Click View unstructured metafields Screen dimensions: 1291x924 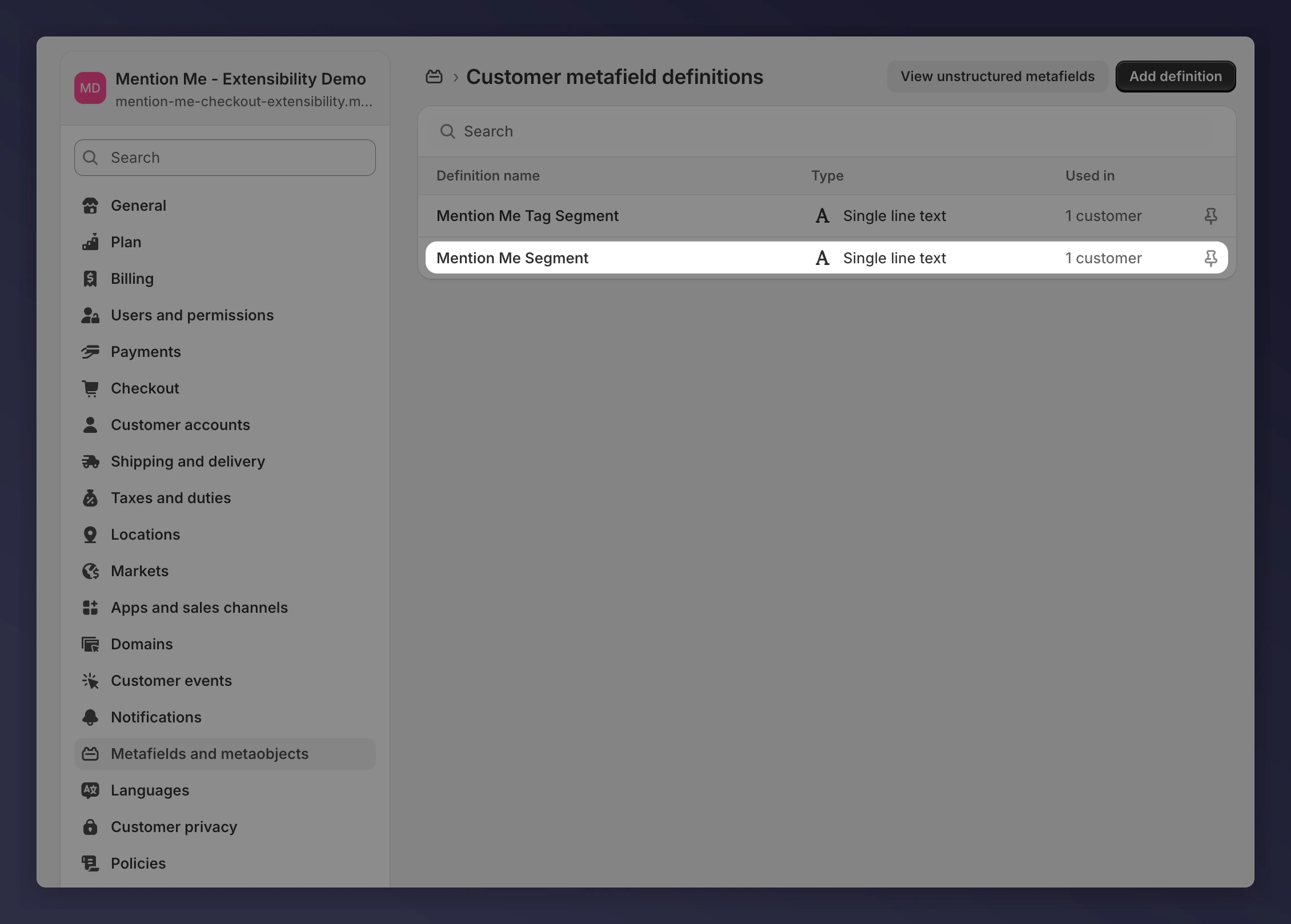pyautogui.click(x=997, y=77)
